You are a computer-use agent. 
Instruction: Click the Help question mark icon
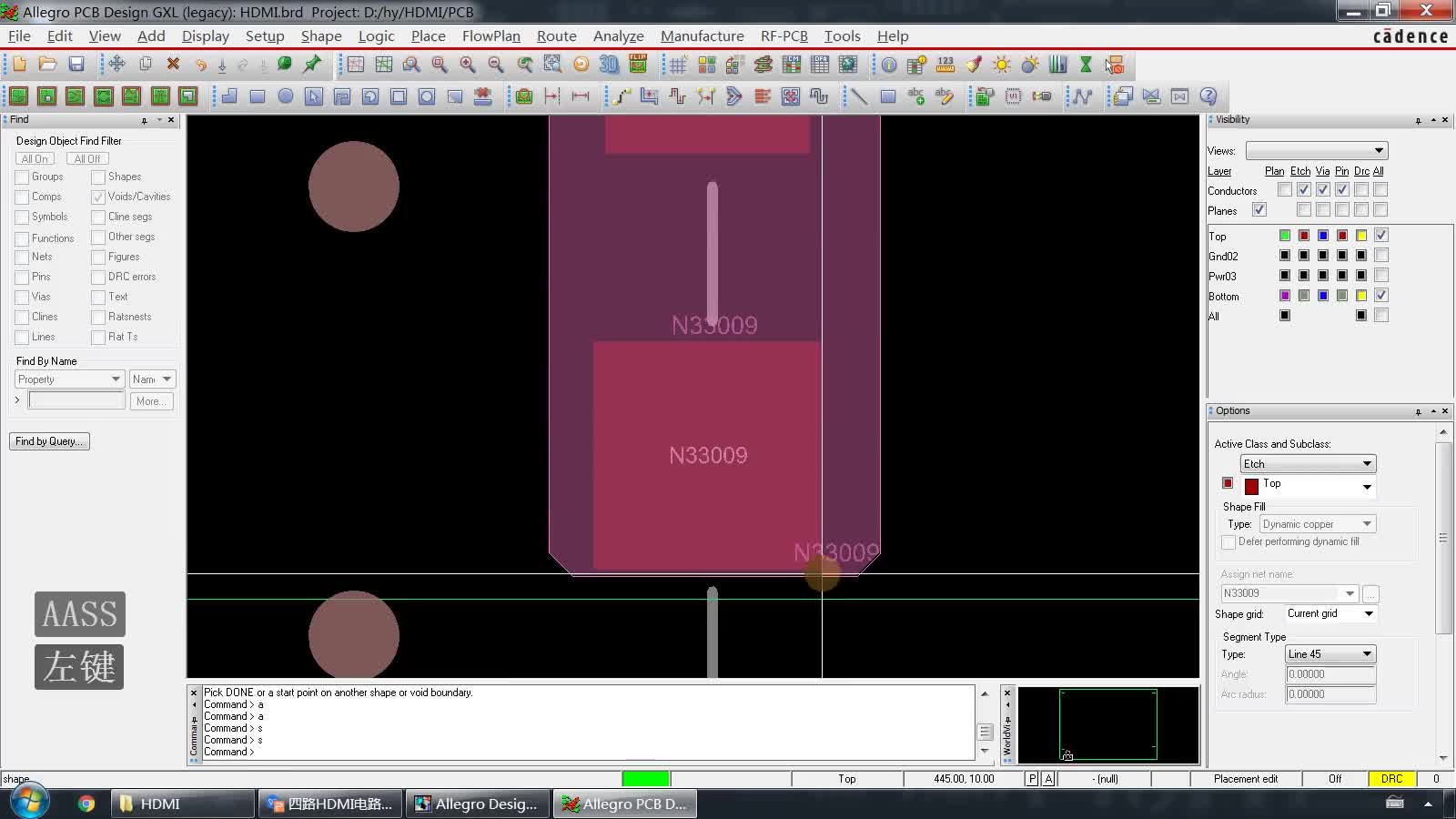pos(1208,96)
